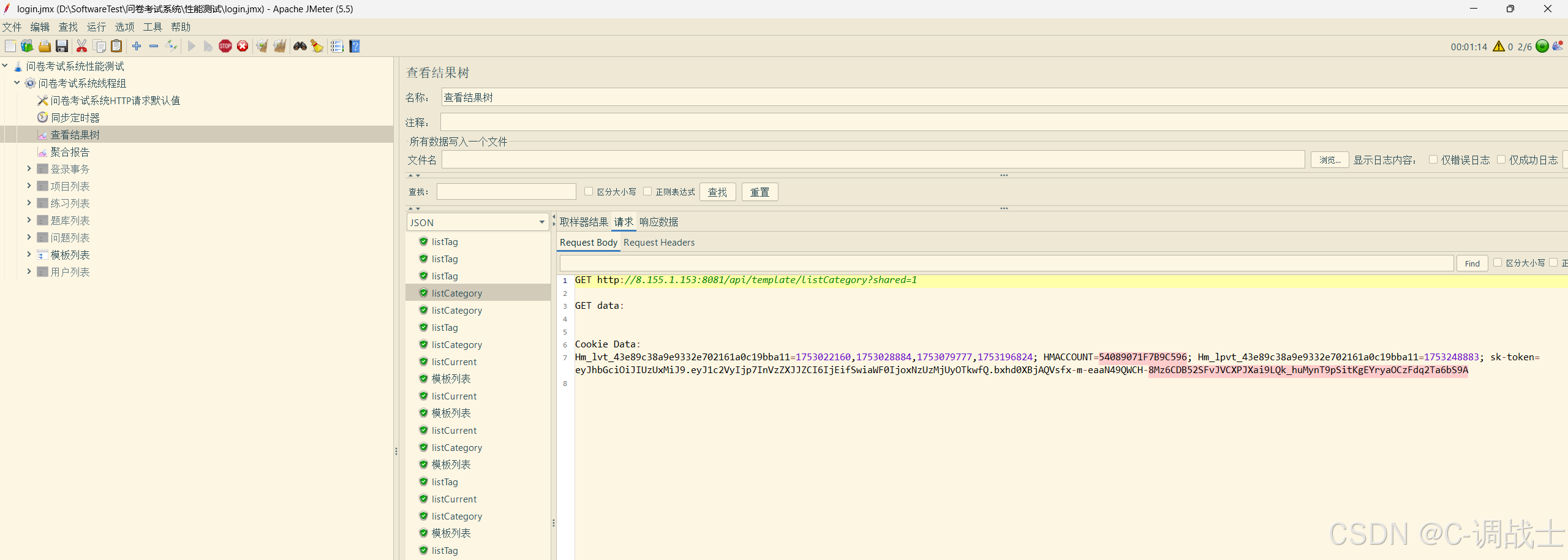Click the green running status indicator
The width and height of the screenshot is (1568, 560).
(x=1542, y=46)
